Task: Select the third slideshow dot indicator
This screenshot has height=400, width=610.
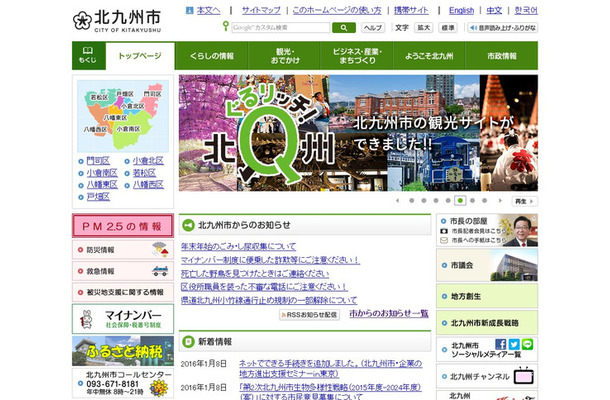Action: (x=436, y=200)
